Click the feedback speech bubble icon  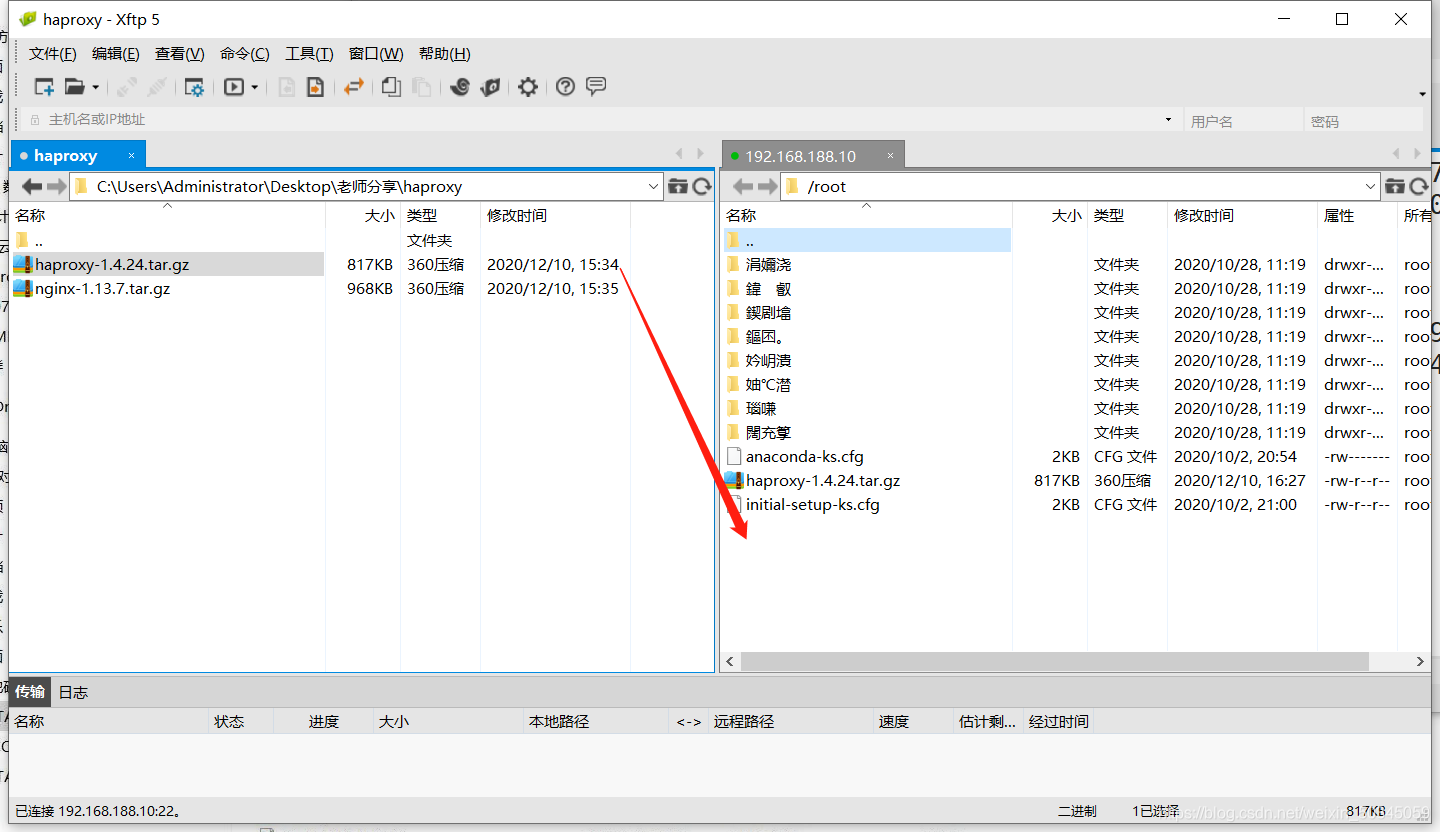pyautogui.click(x=596, y=87)
